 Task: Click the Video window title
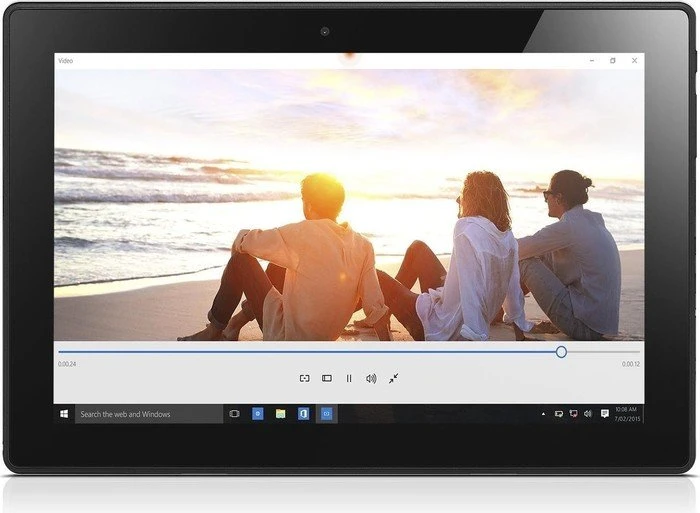tap(66, 61)
